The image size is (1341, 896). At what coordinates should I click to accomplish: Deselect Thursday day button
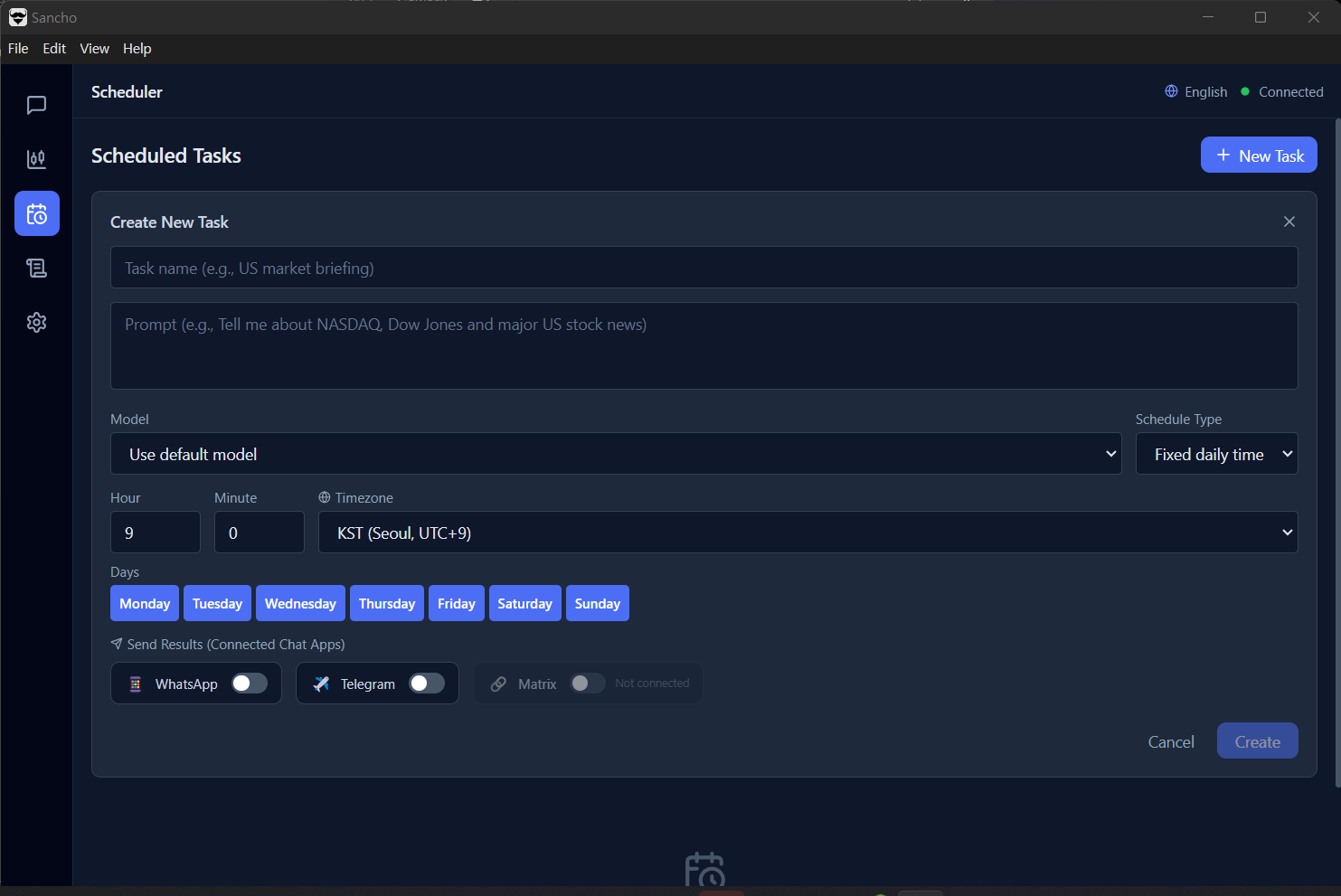pos(387,603)
